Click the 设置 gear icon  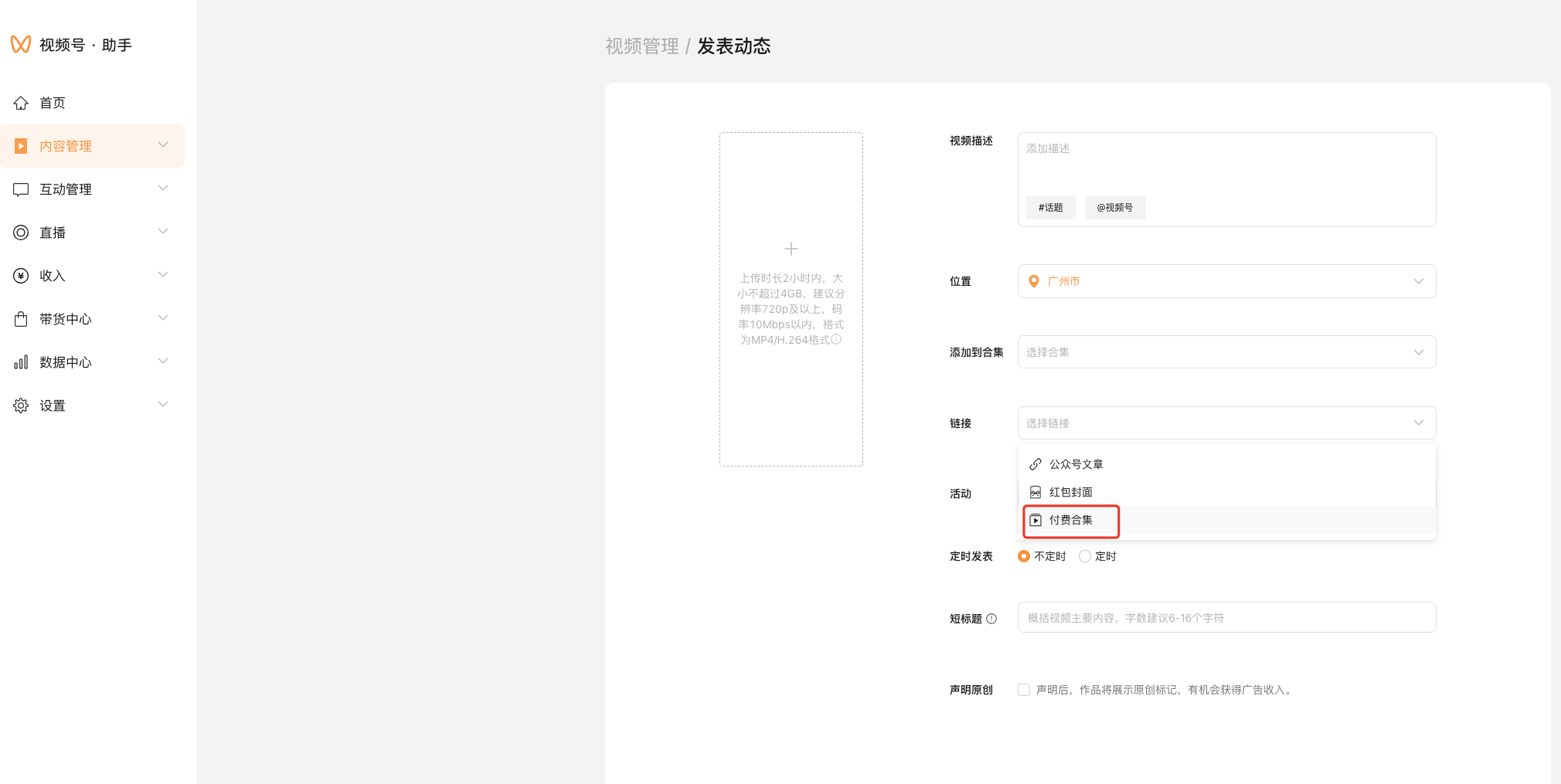pos(21,406)
